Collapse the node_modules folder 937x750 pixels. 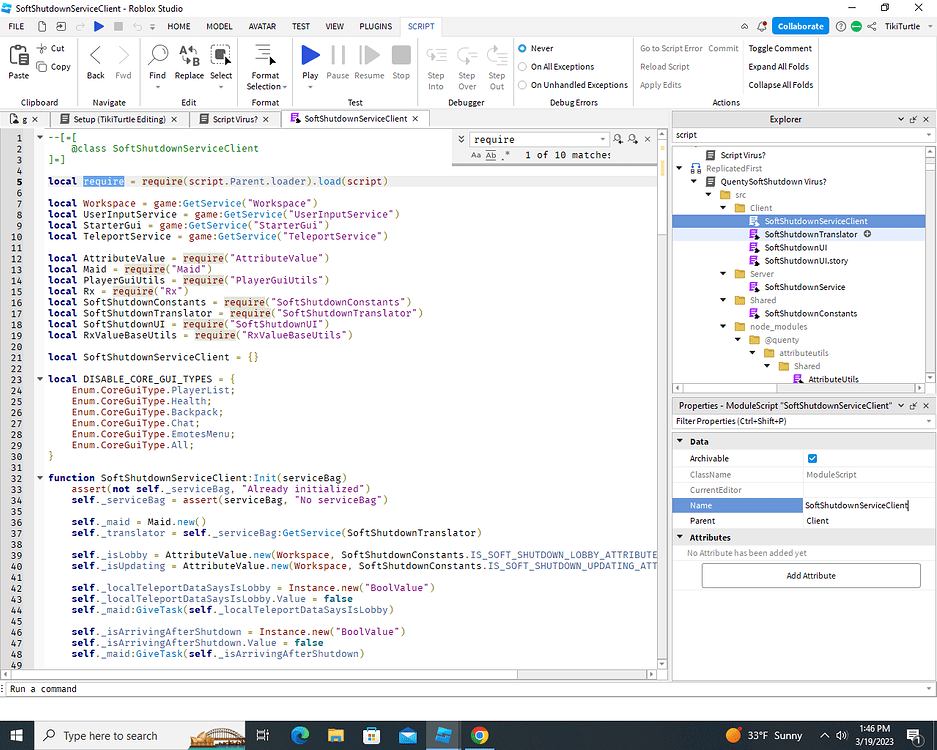tap(723, 326)
